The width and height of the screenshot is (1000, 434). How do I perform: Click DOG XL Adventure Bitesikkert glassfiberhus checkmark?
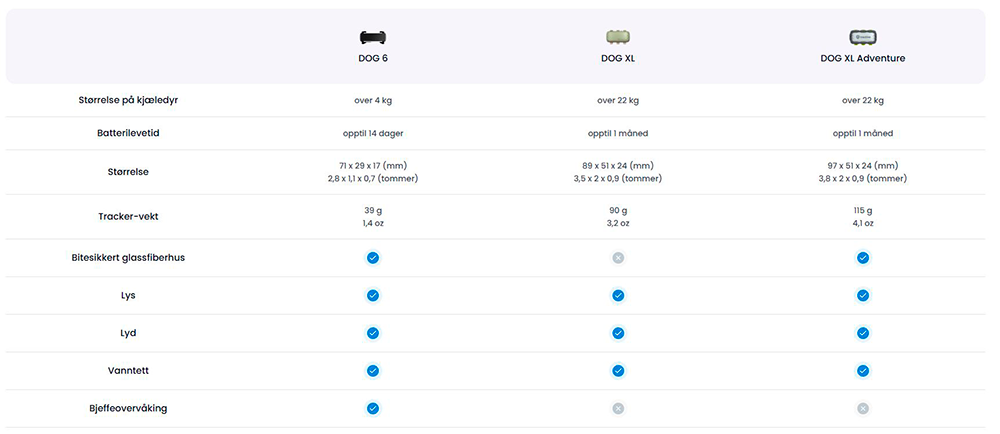(x=863, y=258)
